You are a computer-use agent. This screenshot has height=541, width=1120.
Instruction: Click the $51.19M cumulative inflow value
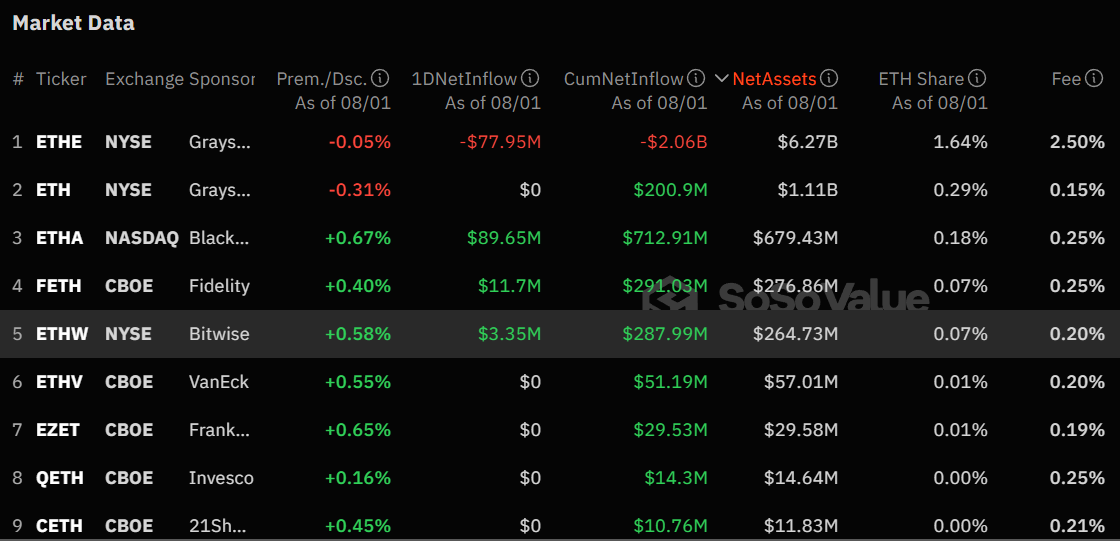[x=670, y=382]
